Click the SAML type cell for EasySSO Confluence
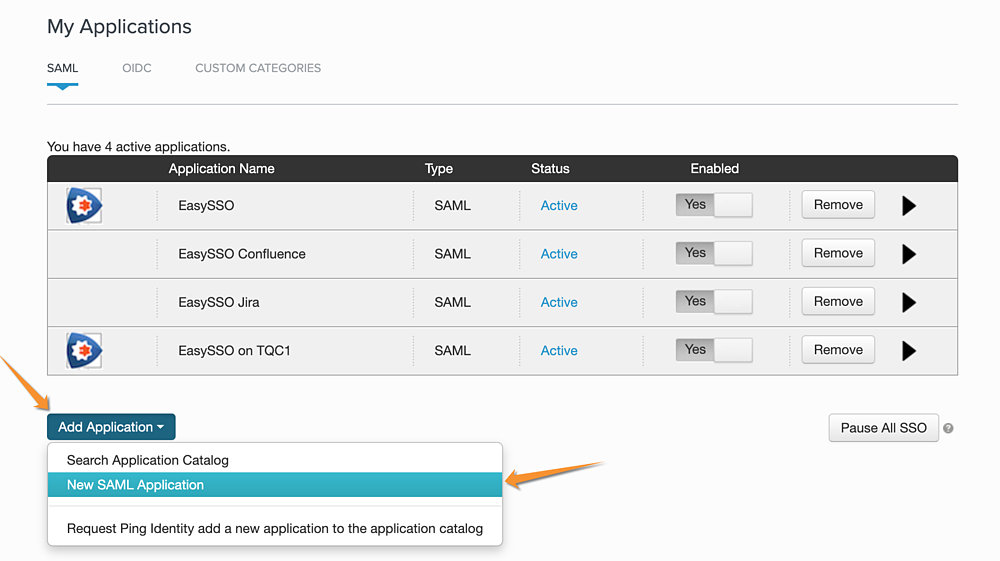1000x561 pixels. (x=453, y=254)
